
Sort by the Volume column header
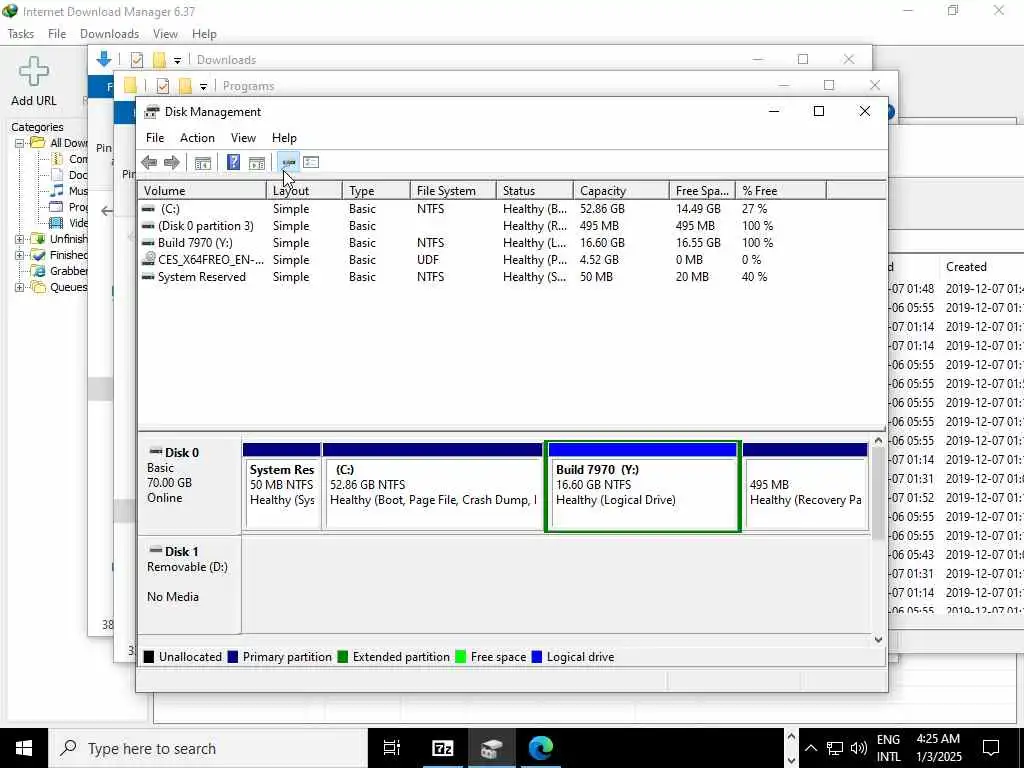tap(202, 191)
